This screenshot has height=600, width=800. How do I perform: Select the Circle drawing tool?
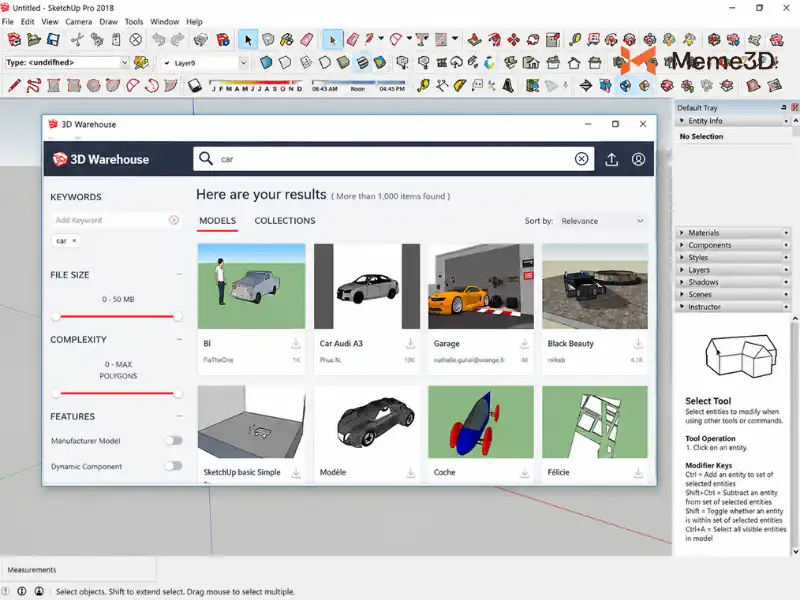(x=93, y=85)
